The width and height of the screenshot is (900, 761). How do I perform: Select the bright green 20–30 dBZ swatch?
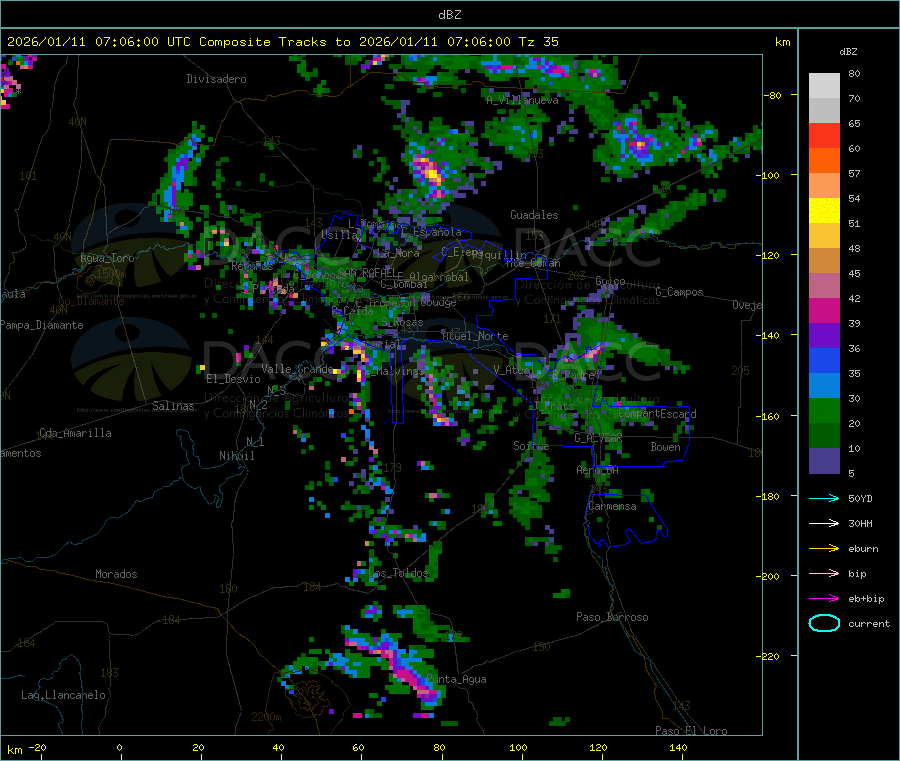tap(824, 411)
